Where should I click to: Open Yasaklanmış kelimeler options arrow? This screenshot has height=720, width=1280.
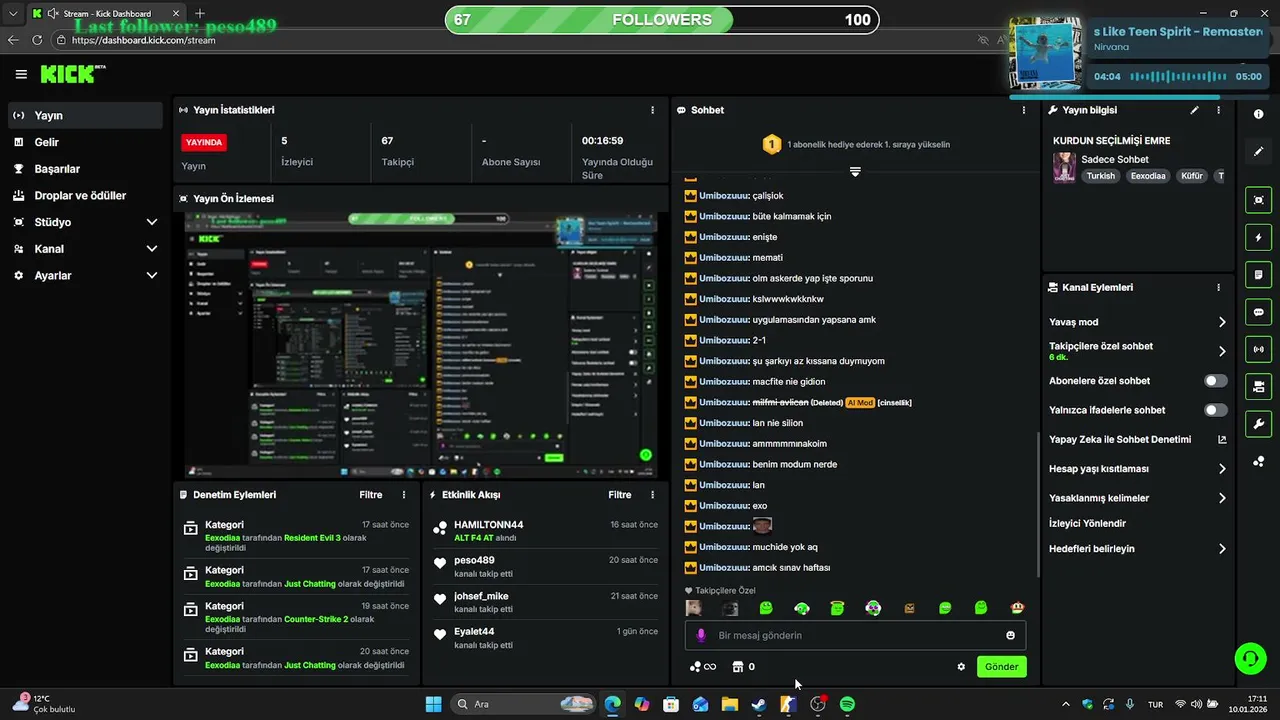tap(1221, 498)
